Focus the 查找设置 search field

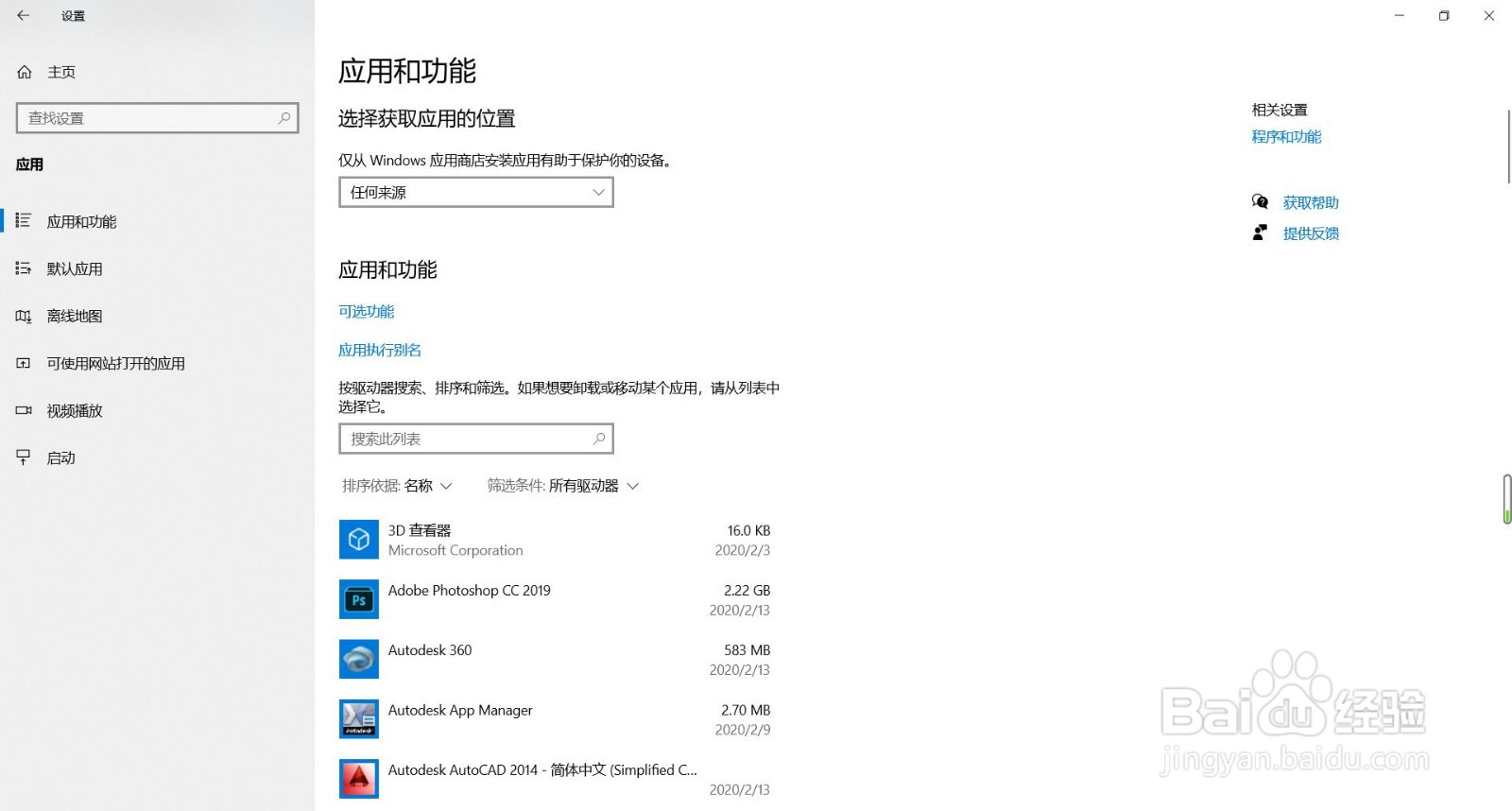tap(158, 118)
